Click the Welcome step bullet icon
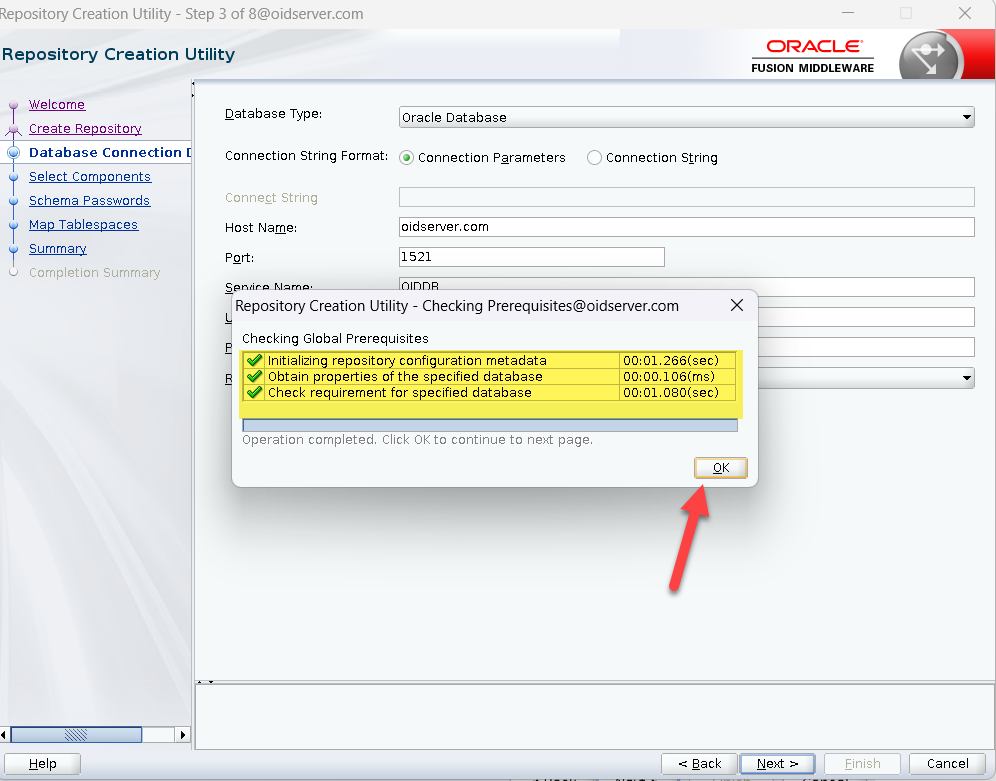 click(x=14, y=105)
